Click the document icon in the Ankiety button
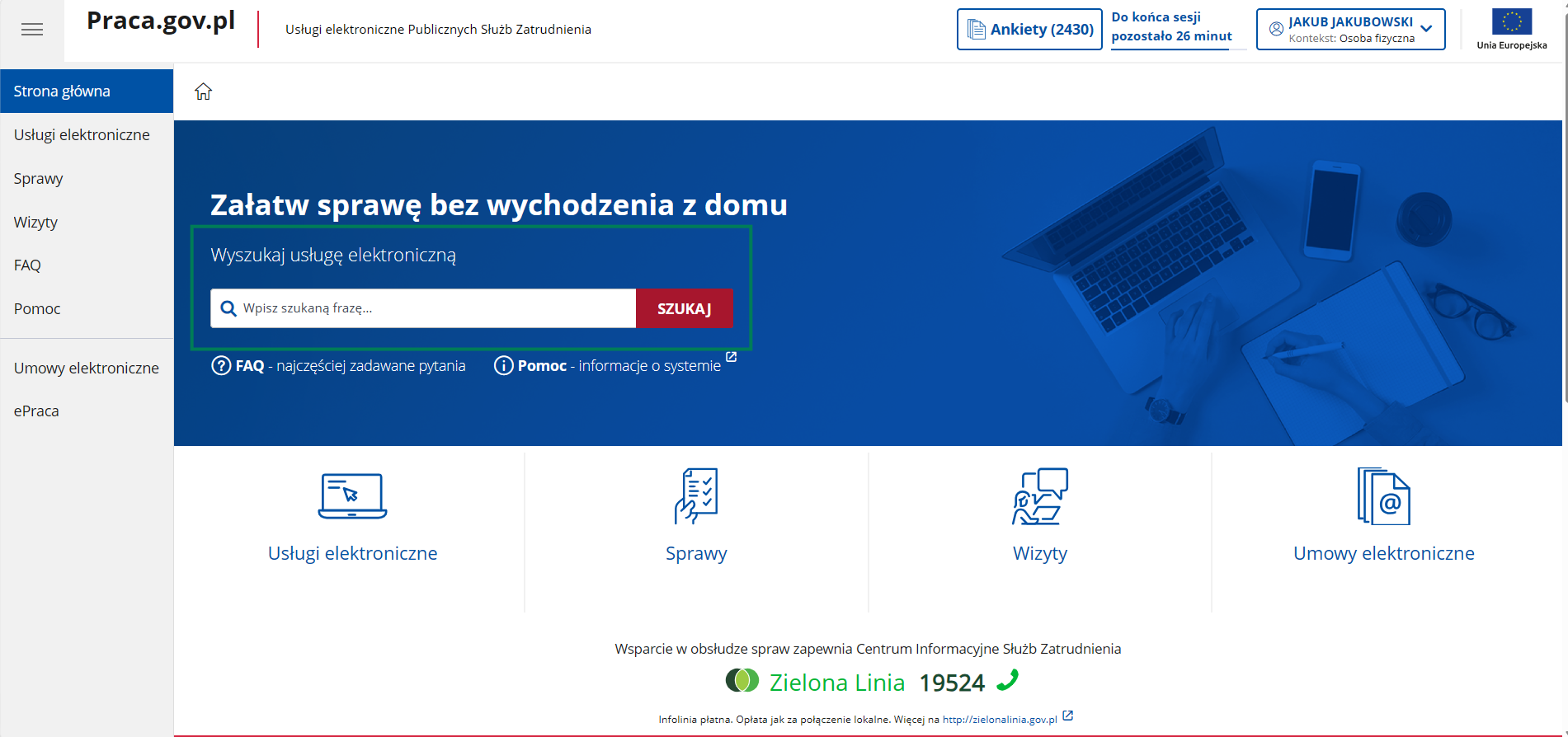This screenshot has height=737, width=1568. pyautogui.click(x=977, y=30)
